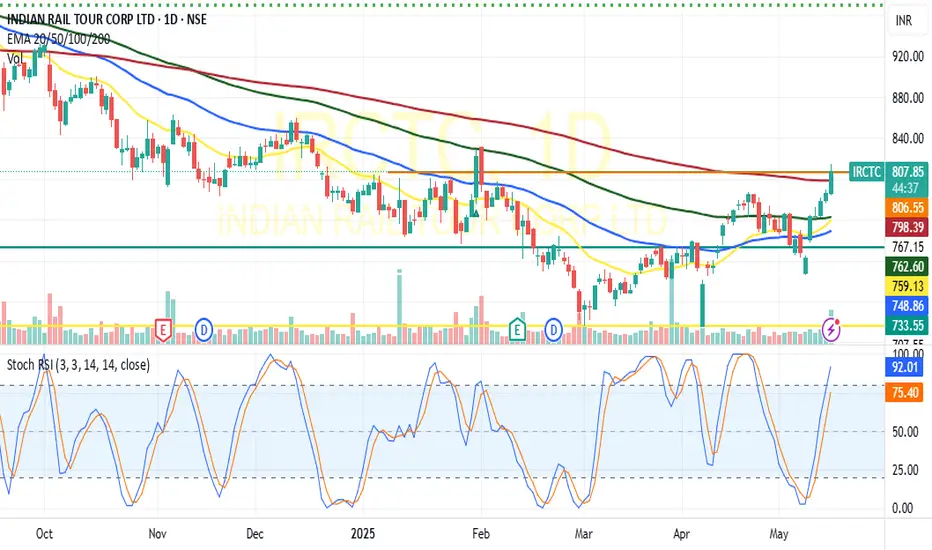Click the May label on time axis
The image size is (932, 550).
pos(779,533)
